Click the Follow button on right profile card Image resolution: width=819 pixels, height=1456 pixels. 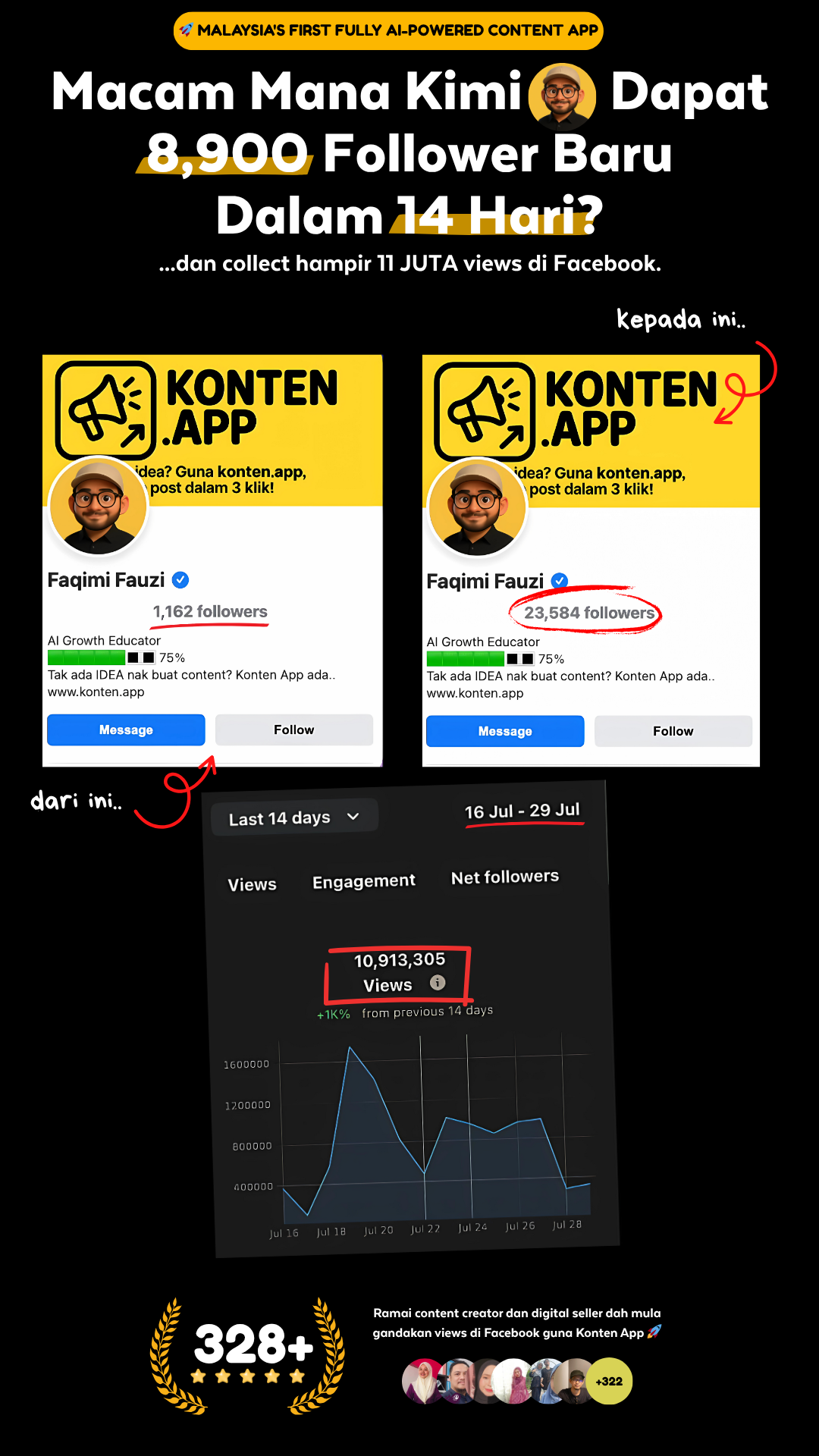click(x=673, y=731)
